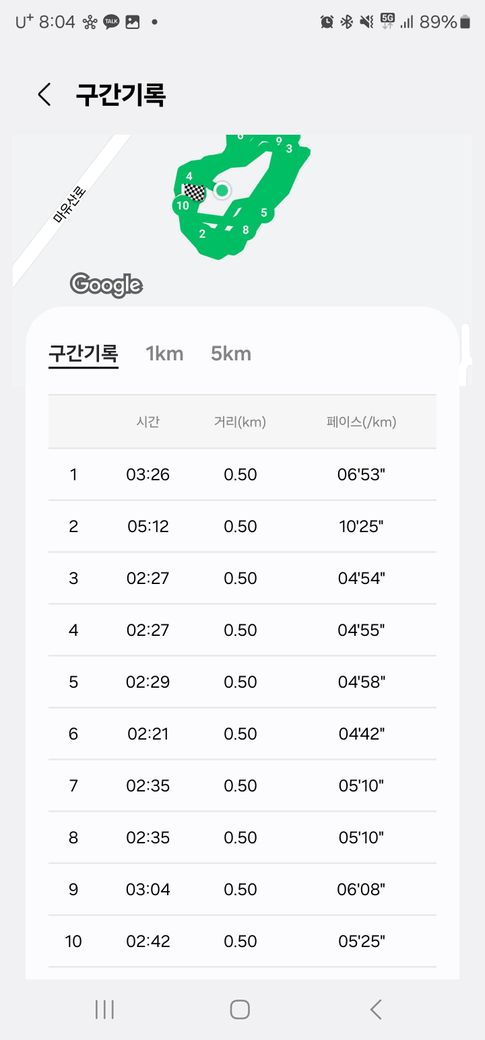The width and height of the screenshot is (485, 1040).
Task: Tap the Android home button
Action: [240, 1009]
